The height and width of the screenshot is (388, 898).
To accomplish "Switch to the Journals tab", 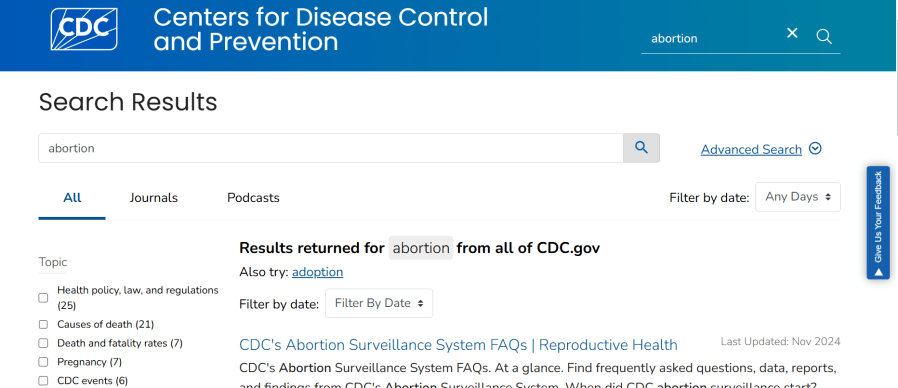I will pos(153,198).
